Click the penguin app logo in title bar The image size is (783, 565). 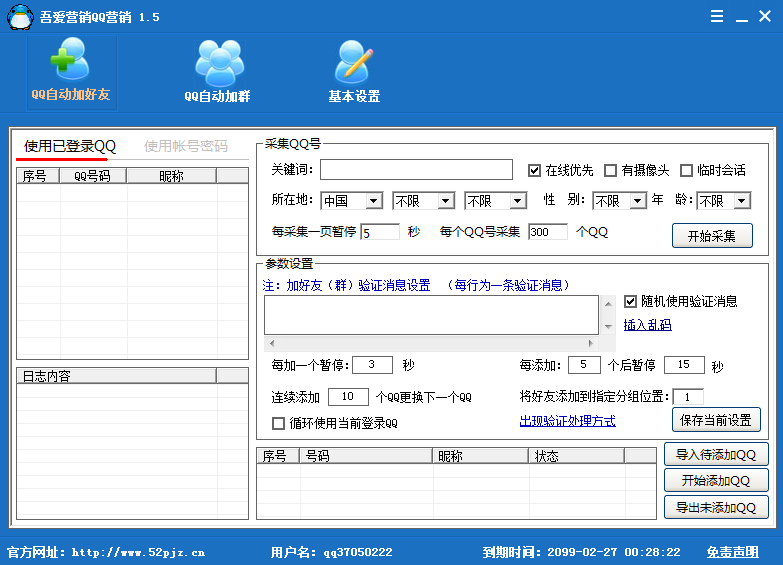[x=18, y=17]
